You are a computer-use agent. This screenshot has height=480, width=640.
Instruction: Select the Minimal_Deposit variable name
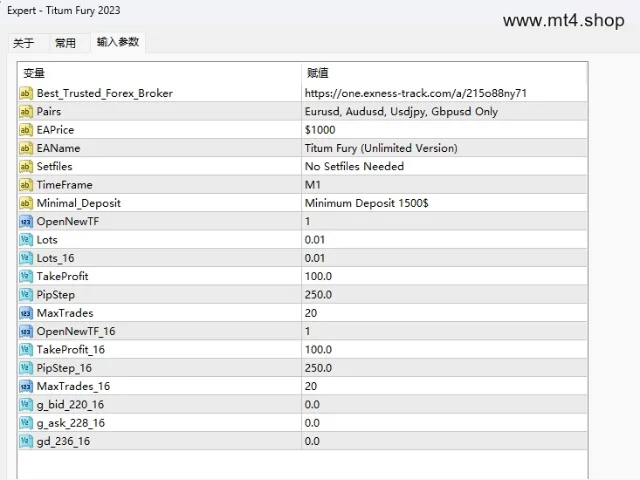tap(79, 203)
